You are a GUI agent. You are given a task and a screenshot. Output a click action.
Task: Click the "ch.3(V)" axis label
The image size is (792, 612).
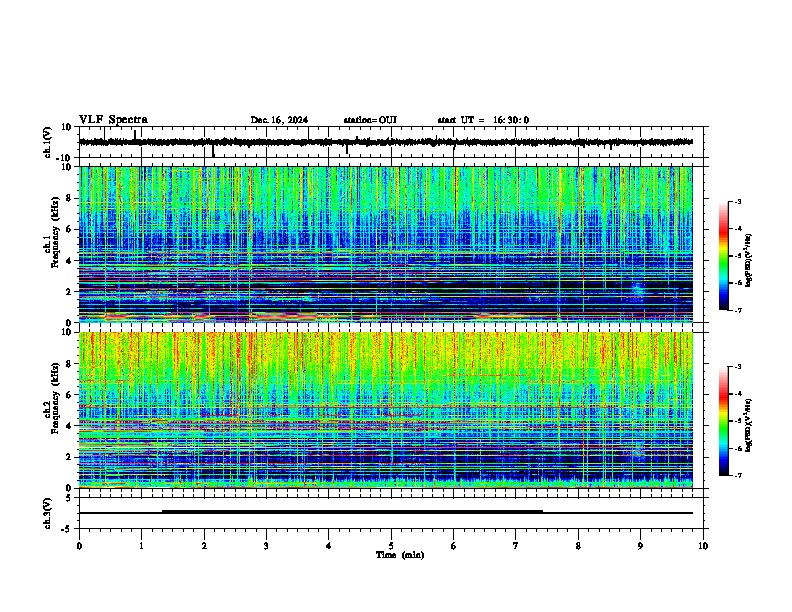tap(47, 513)
